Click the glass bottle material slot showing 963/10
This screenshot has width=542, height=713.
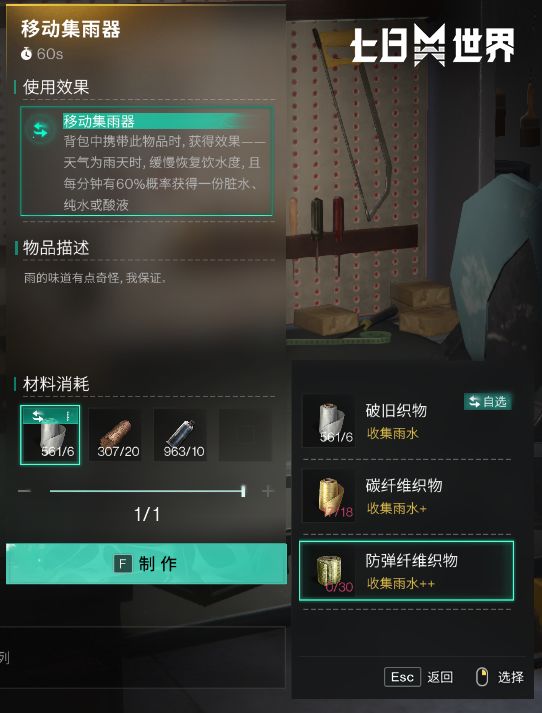[181, 435]
